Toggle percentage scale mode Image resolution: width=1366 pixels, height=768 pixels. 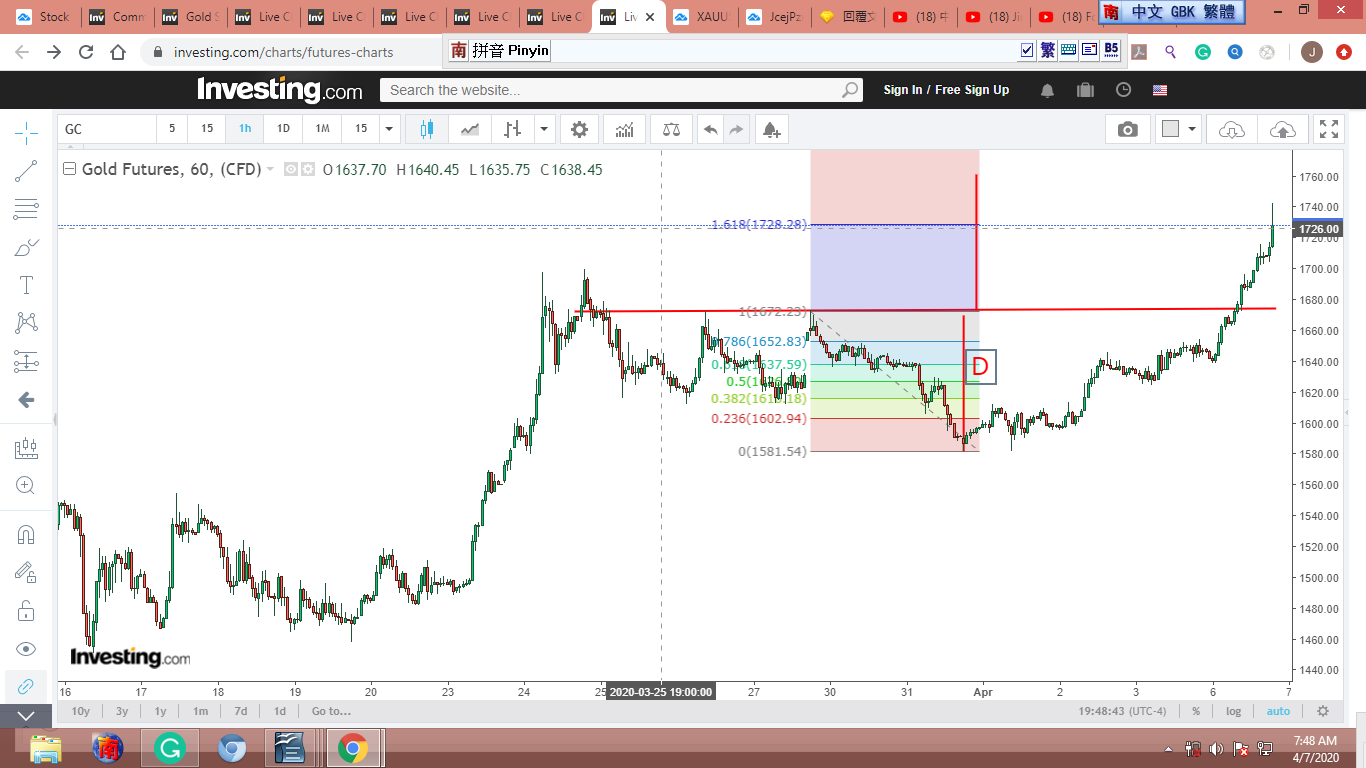tap(1196, 711)
